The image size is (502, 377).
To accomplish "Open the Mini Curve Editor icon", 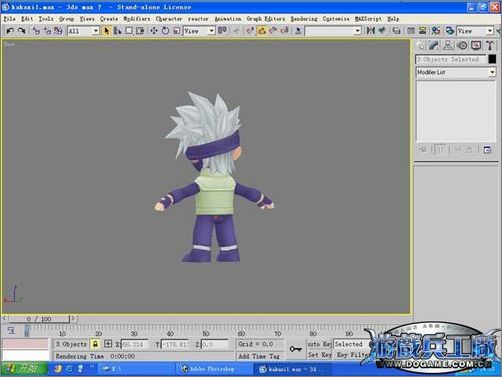I will (x=11, y=330).
